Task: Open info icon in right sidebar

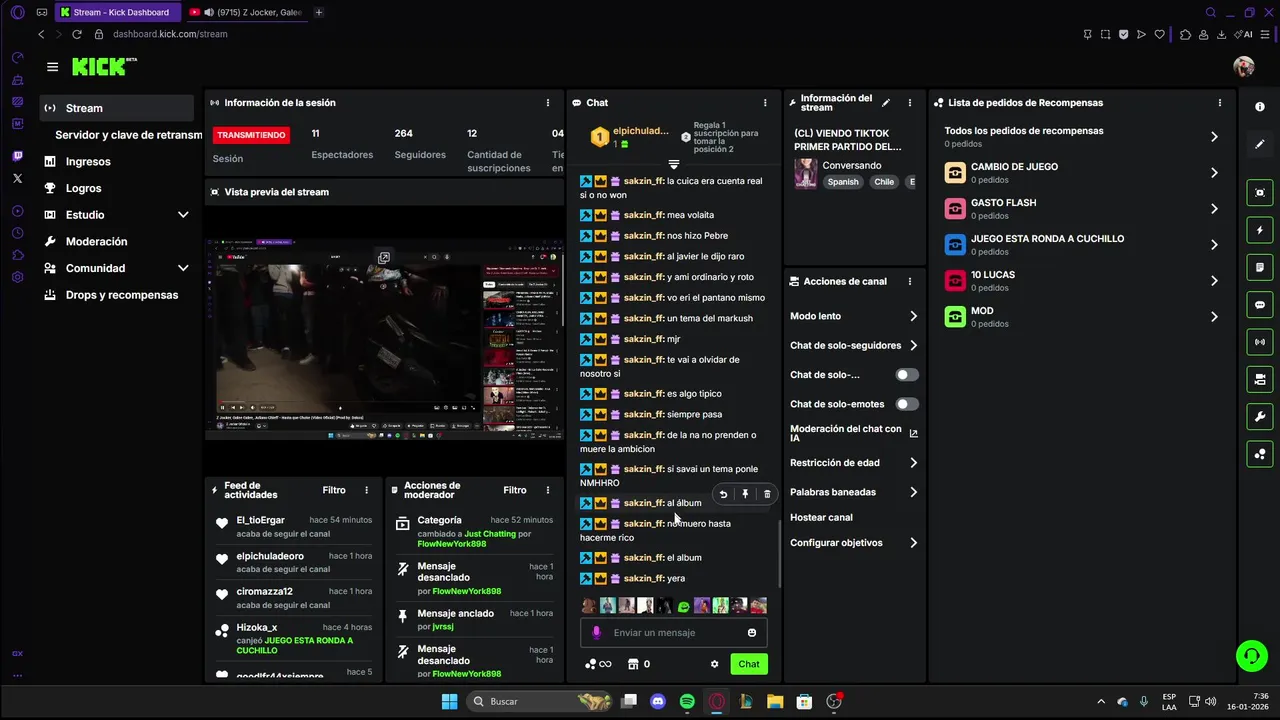Action: click(x=1260, y=107)
